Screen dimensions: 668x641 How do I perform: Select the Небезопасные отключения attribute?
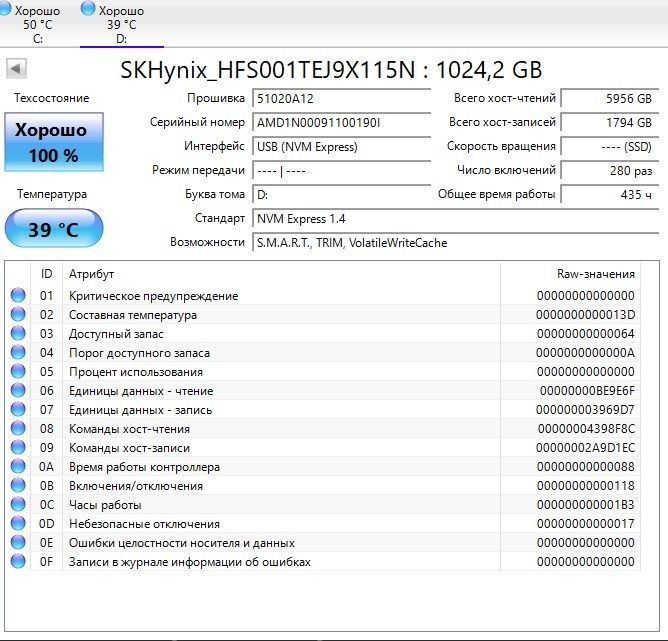(144, 524)
